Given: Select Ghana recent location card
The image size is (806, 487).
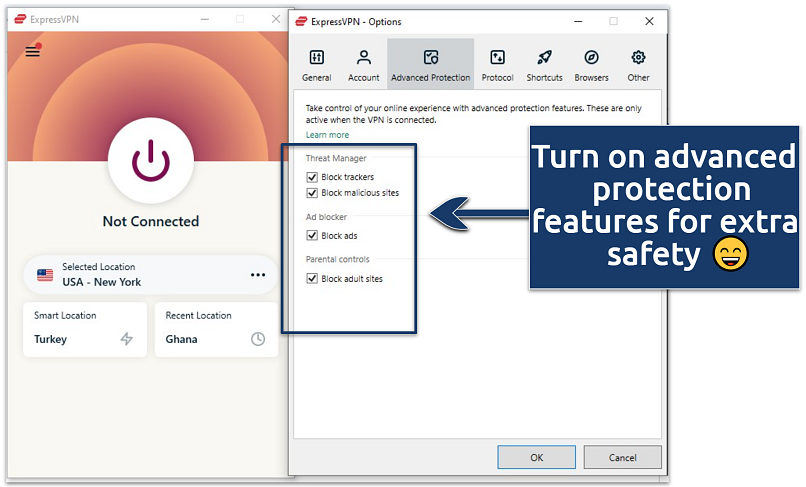Looking at the screenshot, I should tap(216, 330).
